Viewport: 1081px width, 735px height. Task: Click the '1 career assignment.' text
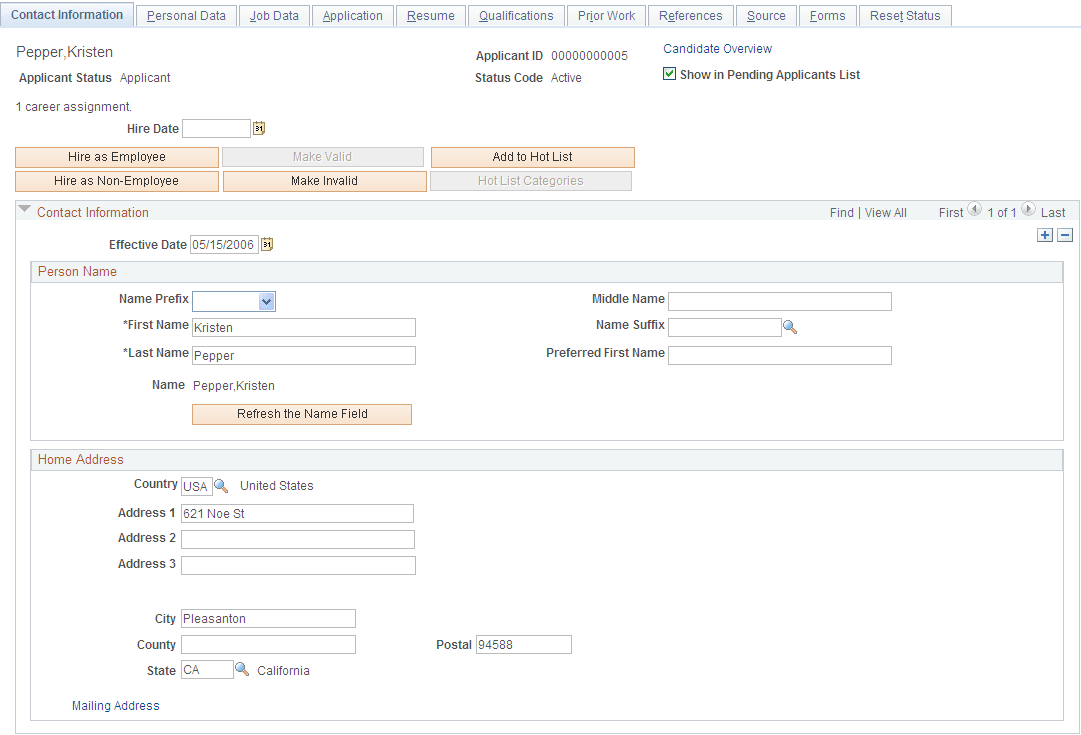click(74, 107)
